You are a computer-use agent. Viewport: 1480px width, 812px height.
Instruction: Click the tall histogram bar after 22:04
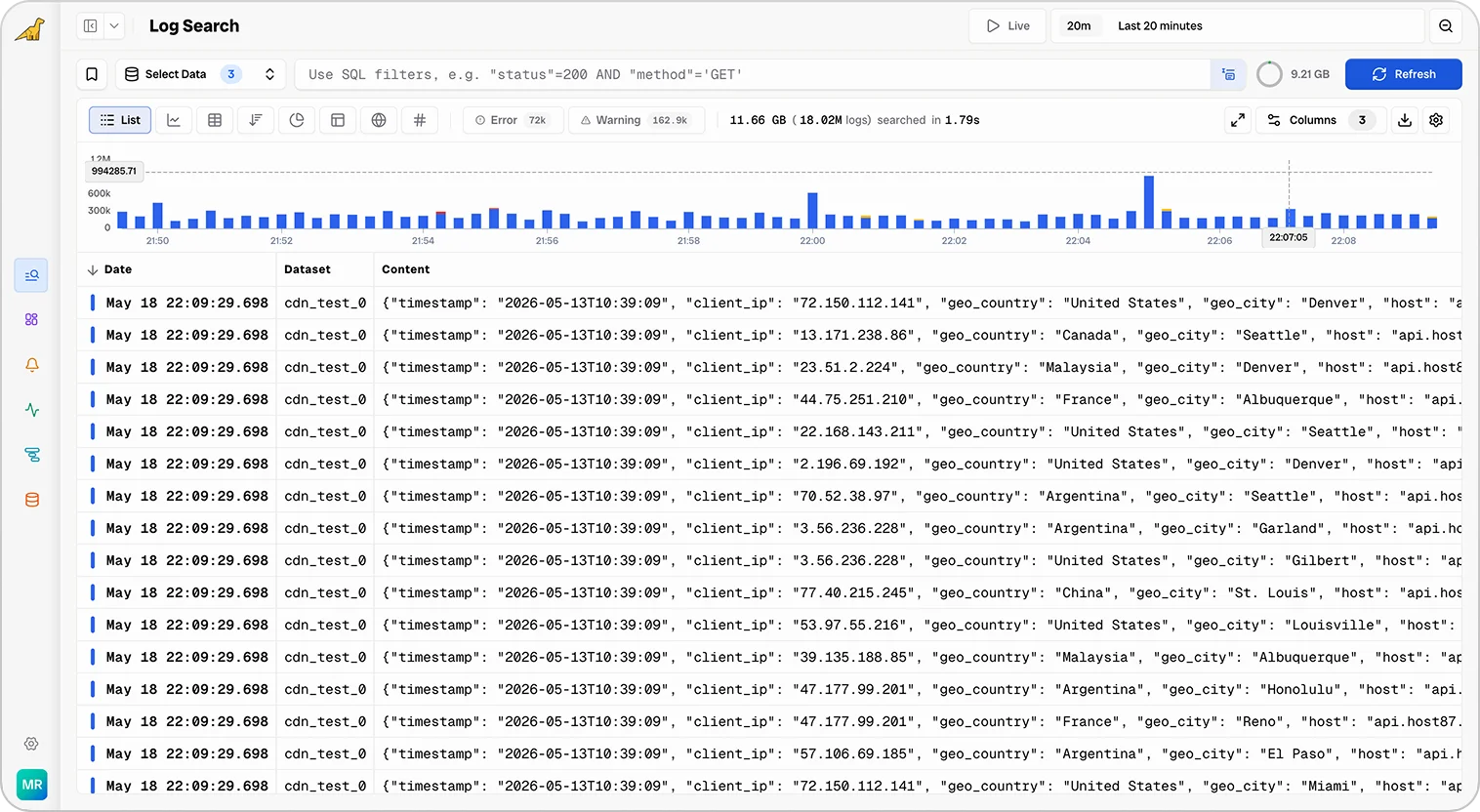pyautogui.click(x=1149, y=202)
